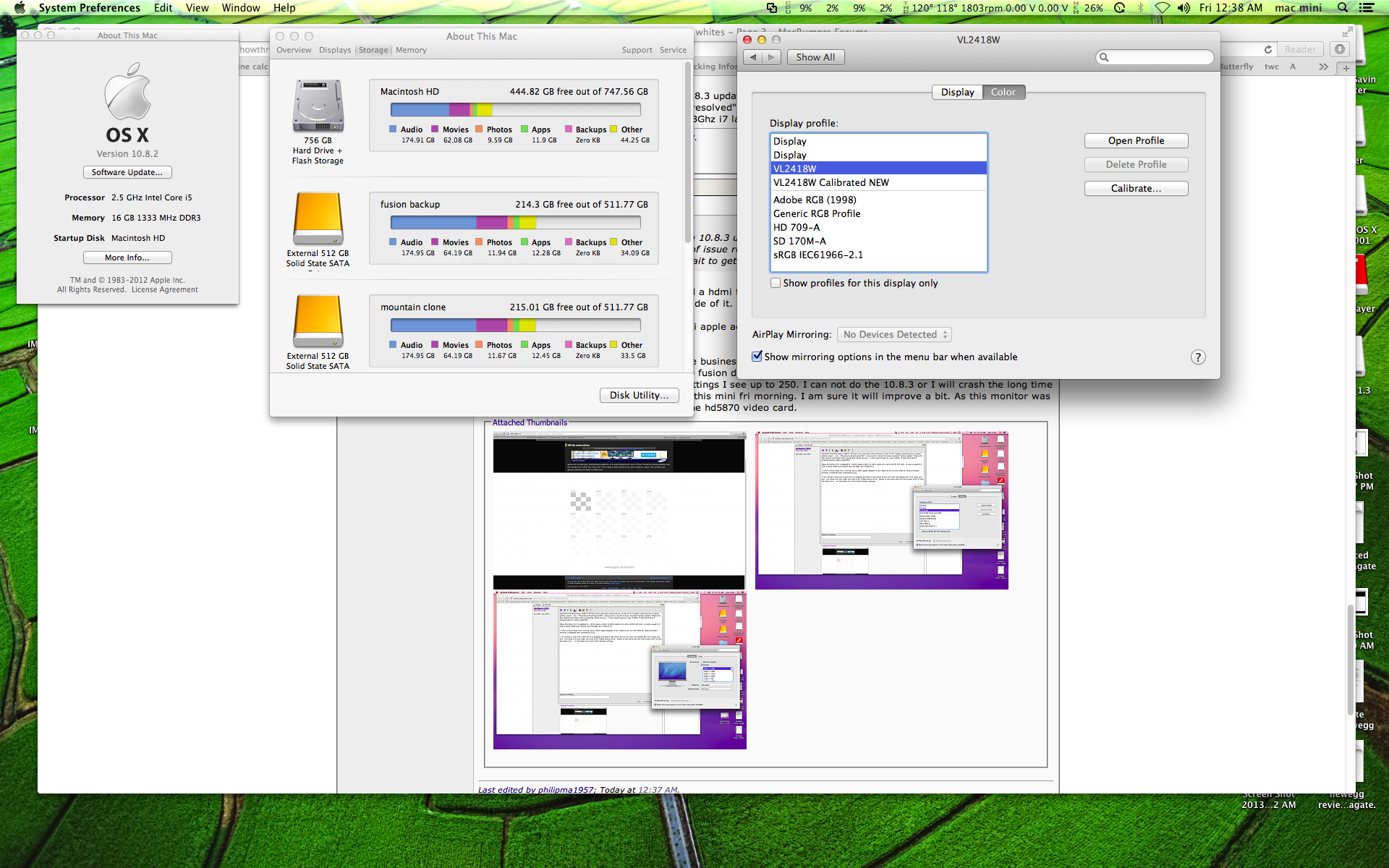
Task: Open the AirPlay Mirroring dropdown
Action: pyautogui.click(x=894, y=334)
